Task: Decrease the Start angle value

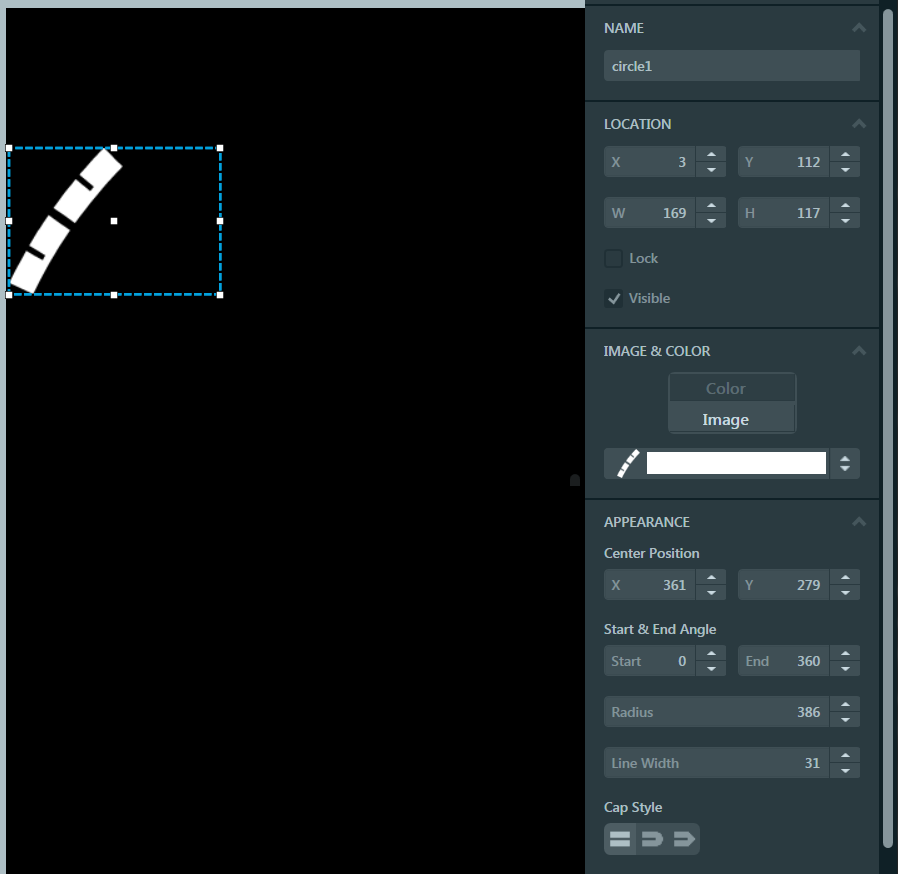Action: point(711,668)
